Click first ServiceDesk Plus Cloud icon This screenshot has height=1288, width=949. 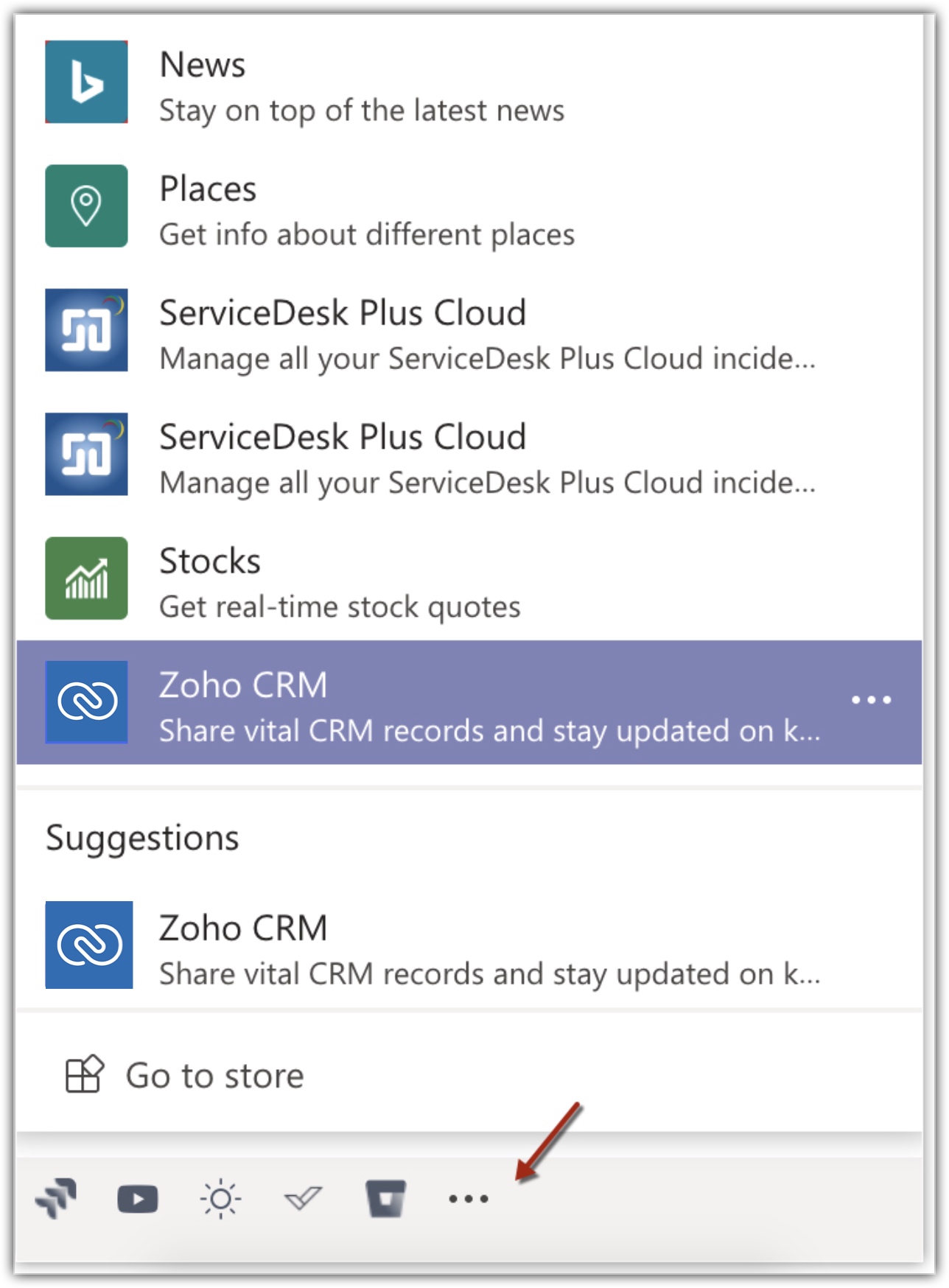click(x=86, y=329)
